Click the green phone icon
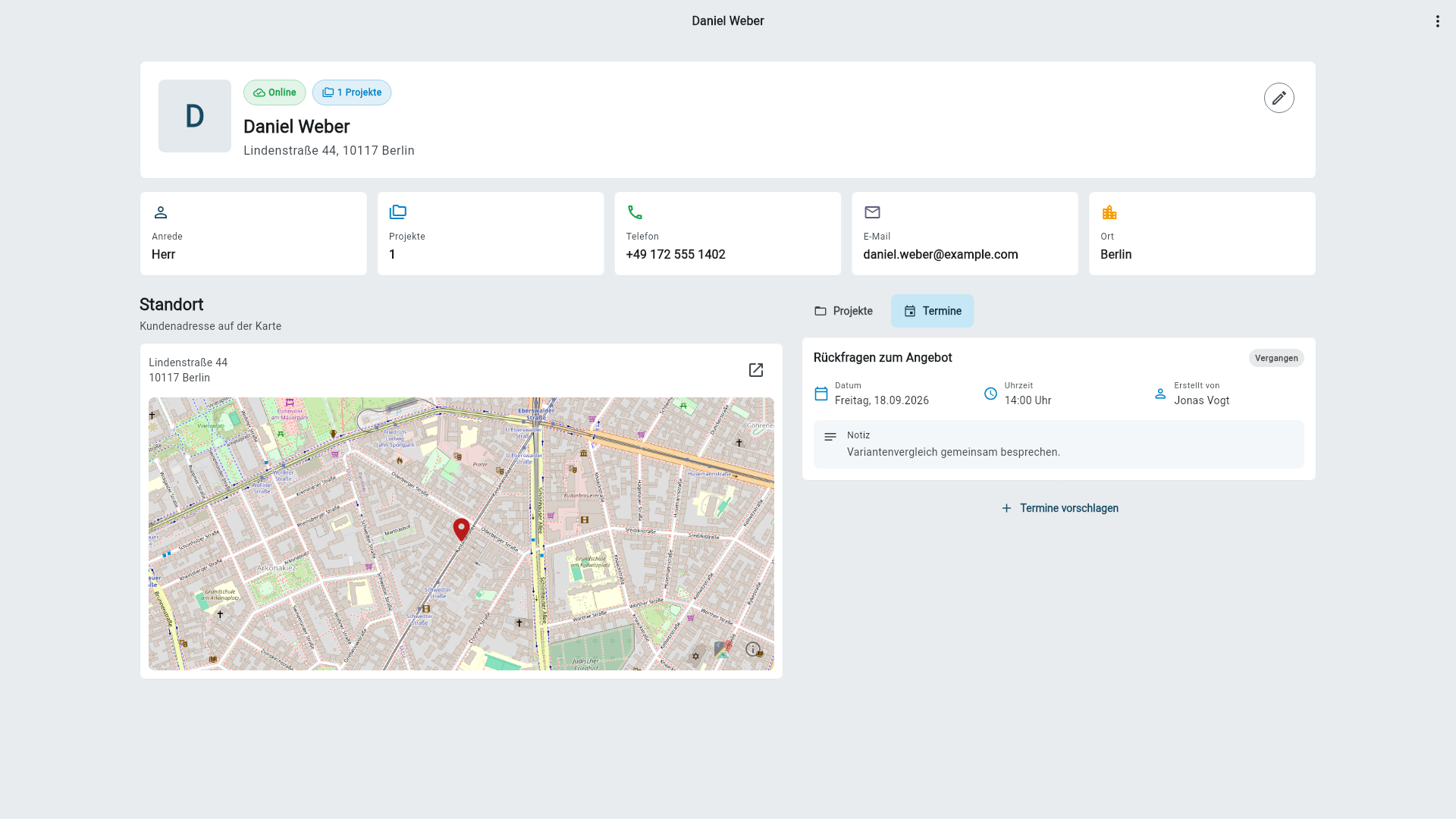The width and height of the screenshot is (1456, 819). click(635, 212)
